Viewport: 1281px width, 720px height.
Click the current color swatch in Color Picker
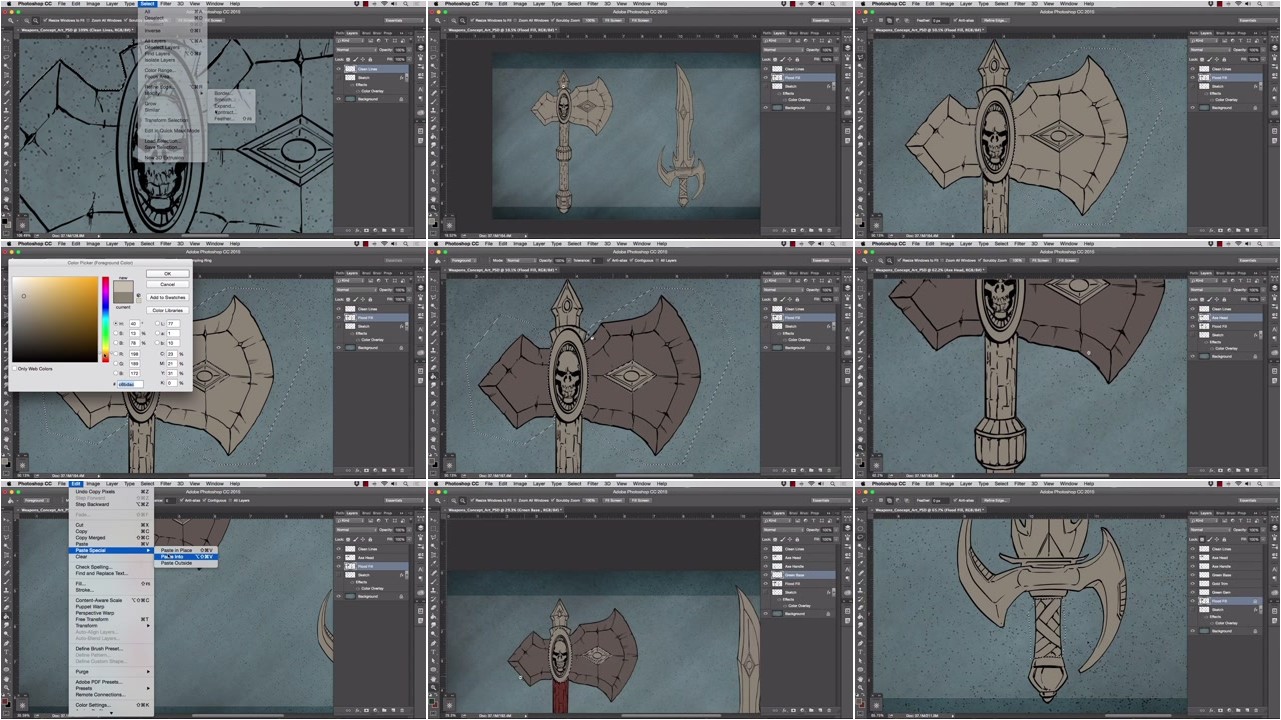click(123, 298)
